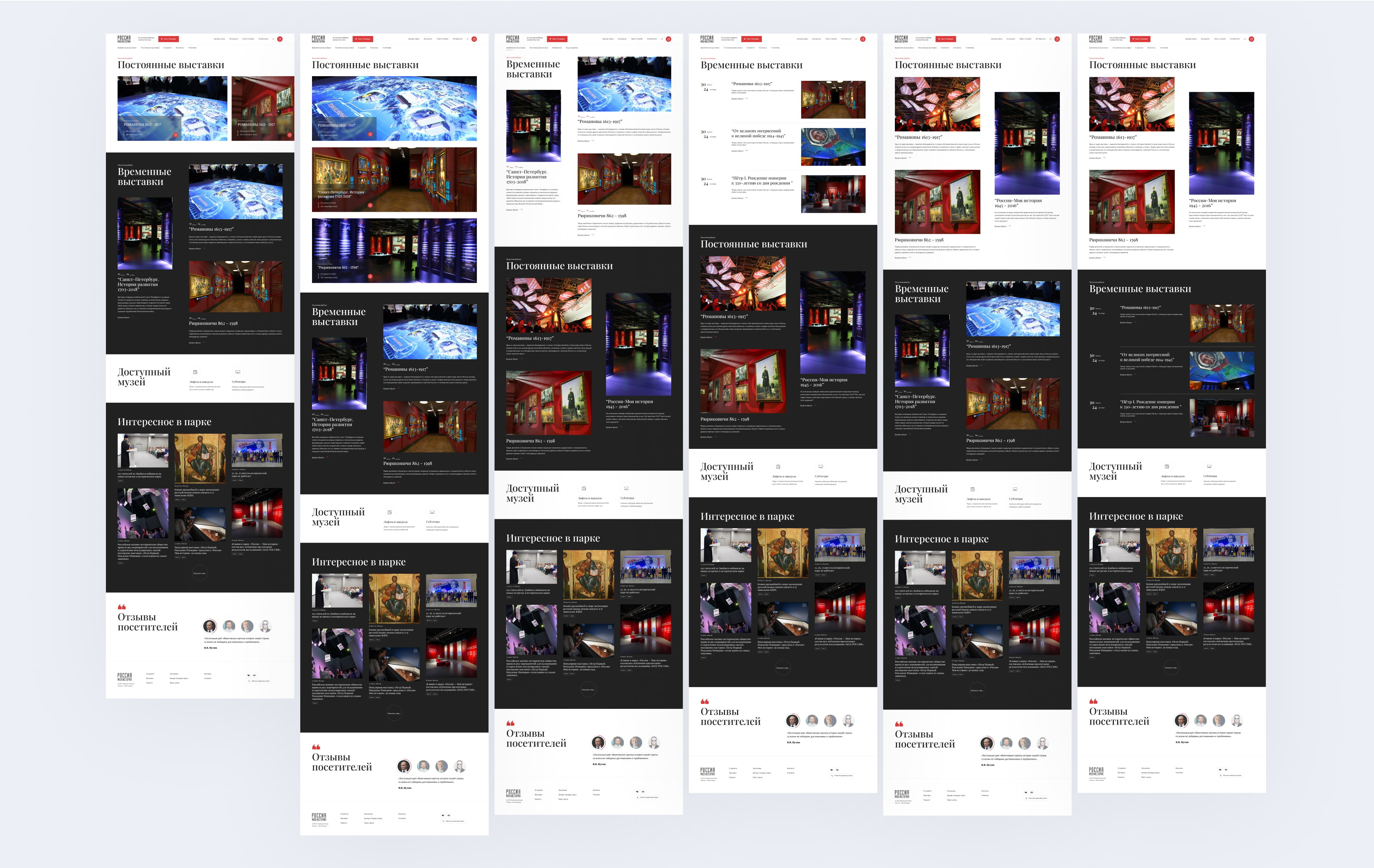
Task: Click VK social icon in leftmost page footer
Action: click(249, 675)
